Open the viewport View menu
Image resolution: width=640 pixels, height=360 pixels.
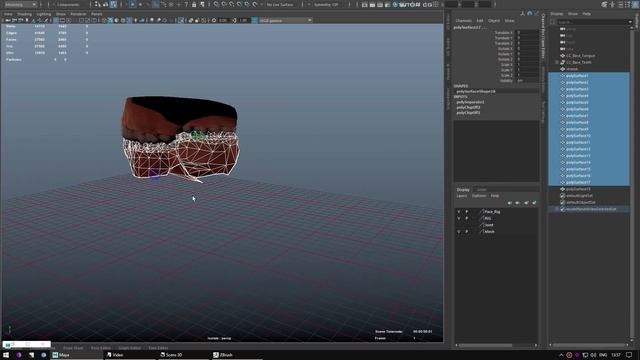point(8,14)
